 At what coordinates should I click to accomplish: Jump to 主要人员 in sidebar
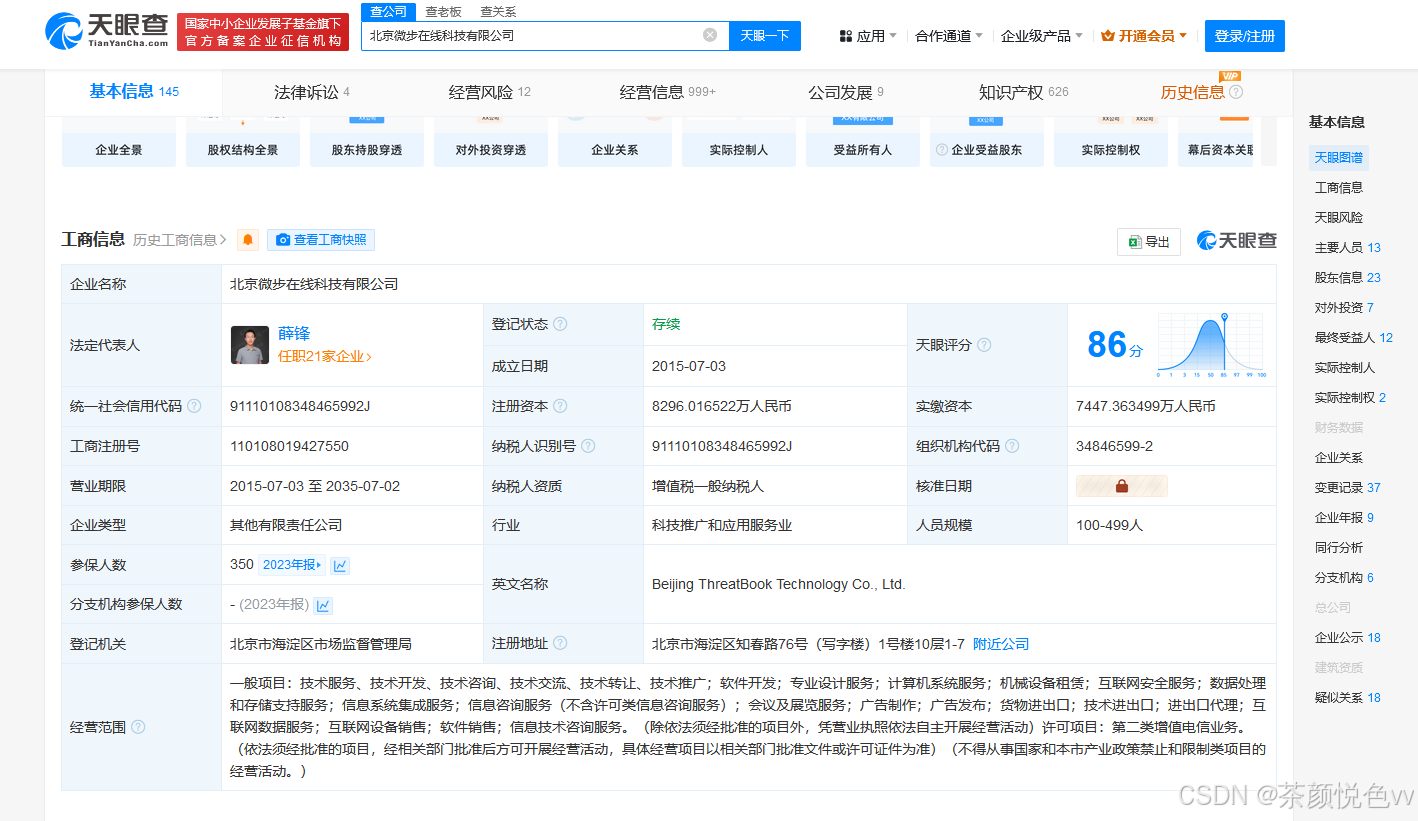1347,247
